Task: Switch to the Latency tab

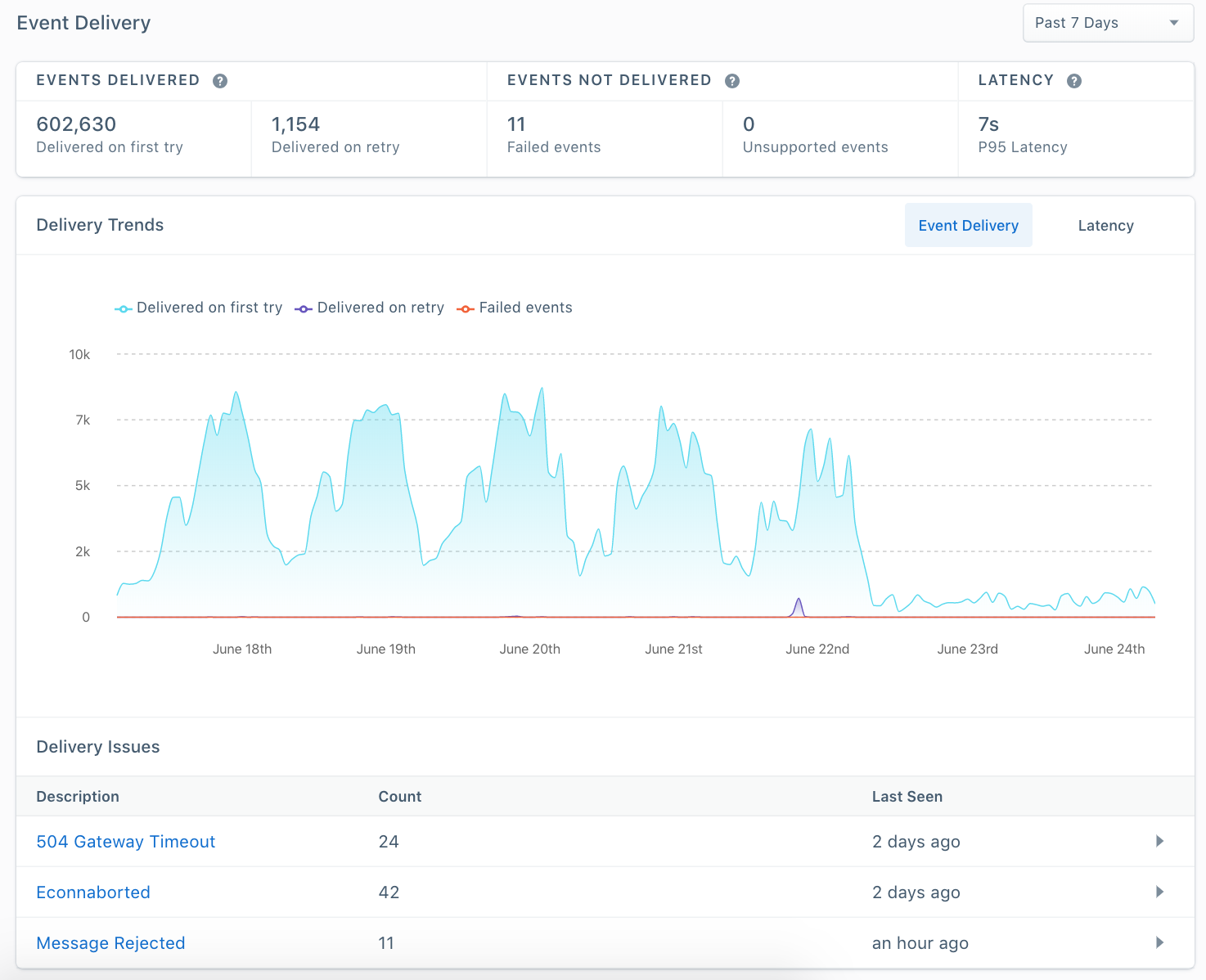Action: pyautogui.click(x=1105, y=225)
